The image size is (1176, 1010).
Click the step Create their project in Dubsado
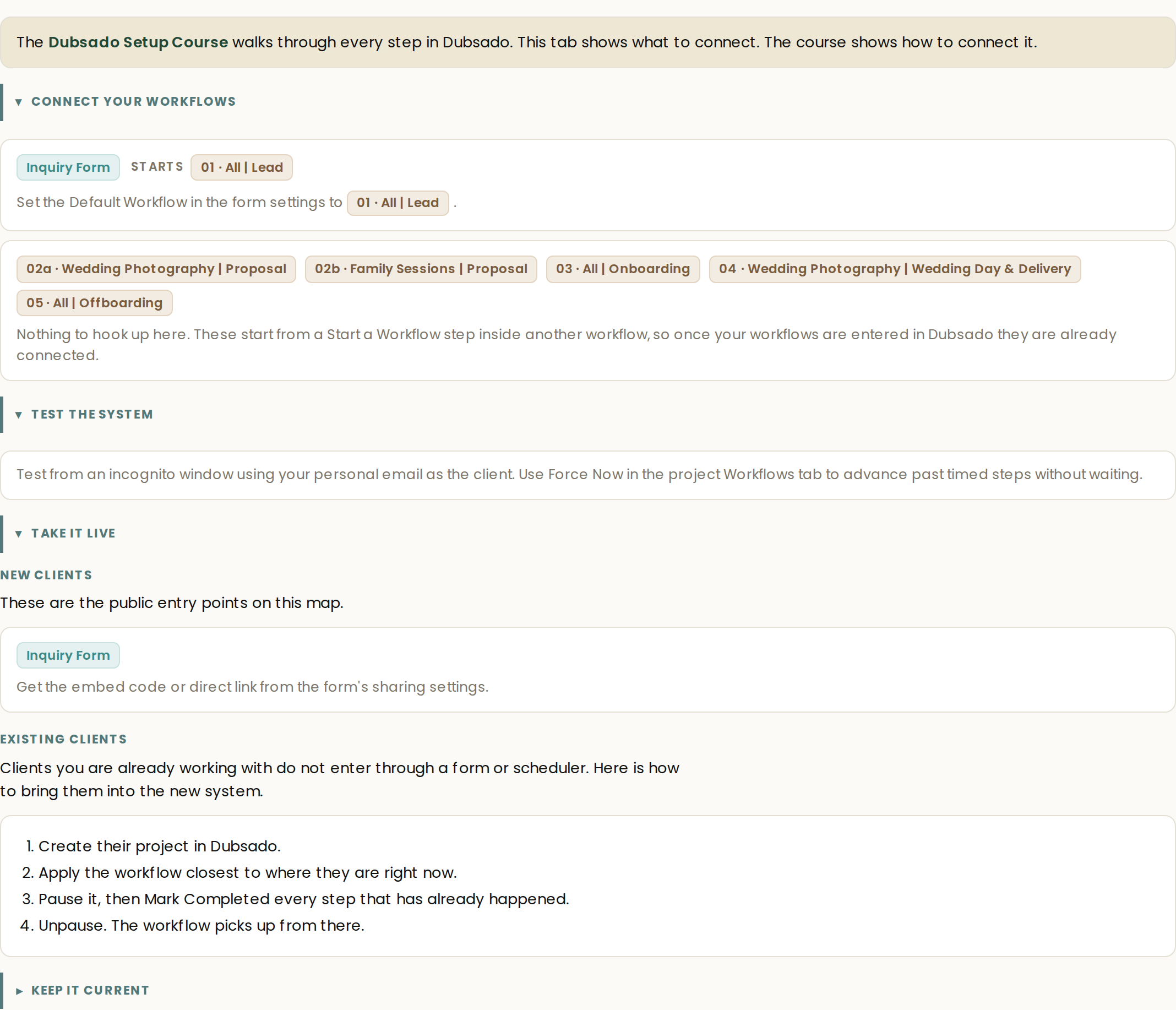pos(160,846)
